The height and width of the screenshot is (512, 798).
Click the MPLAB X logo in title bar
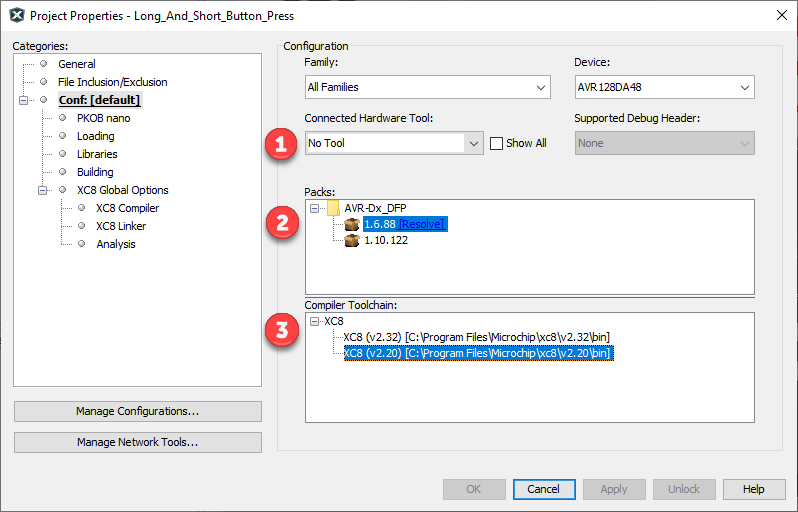tap(16, 15)
